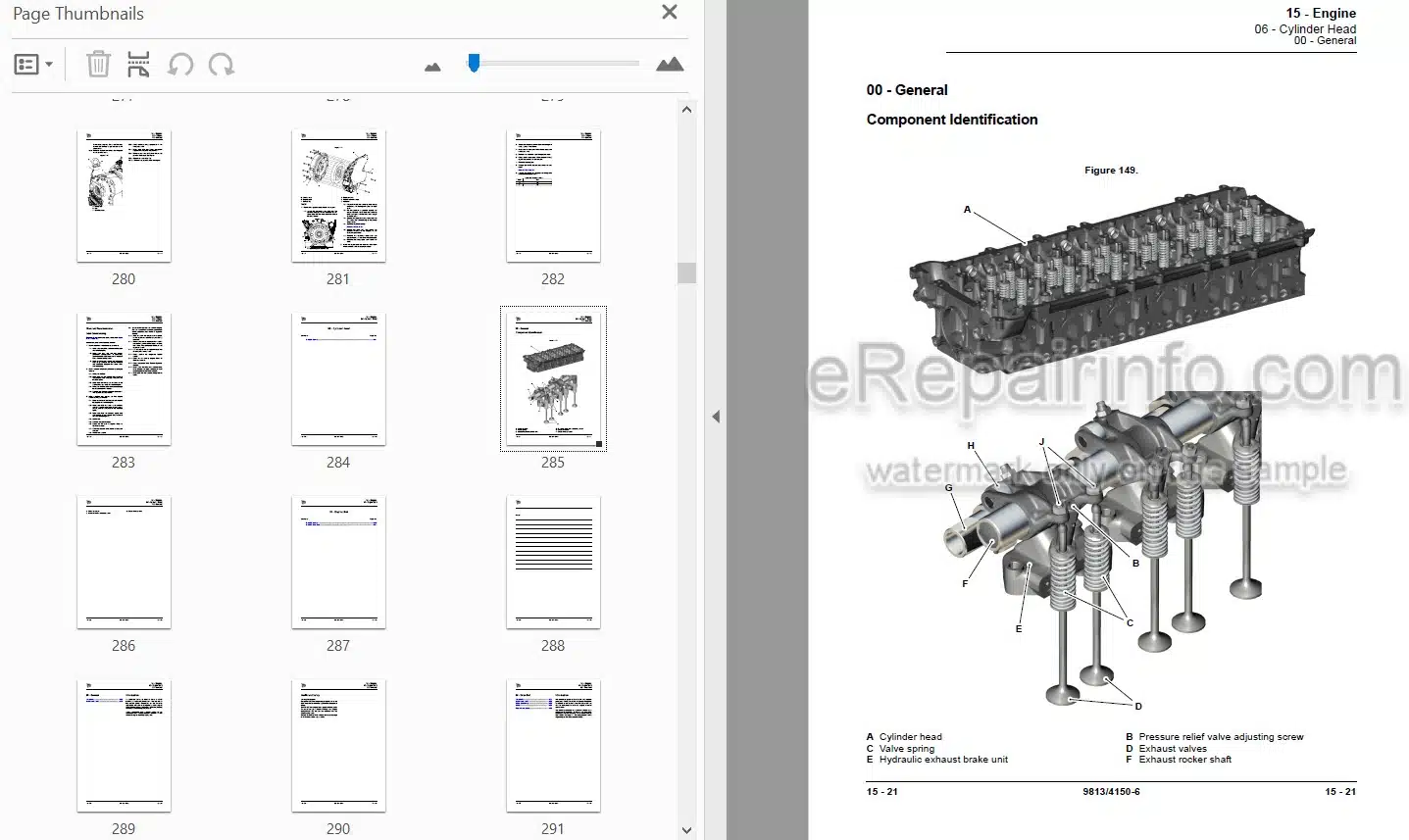
Task: Select page 285 thumbnail
Action: [x=553, y=379]
